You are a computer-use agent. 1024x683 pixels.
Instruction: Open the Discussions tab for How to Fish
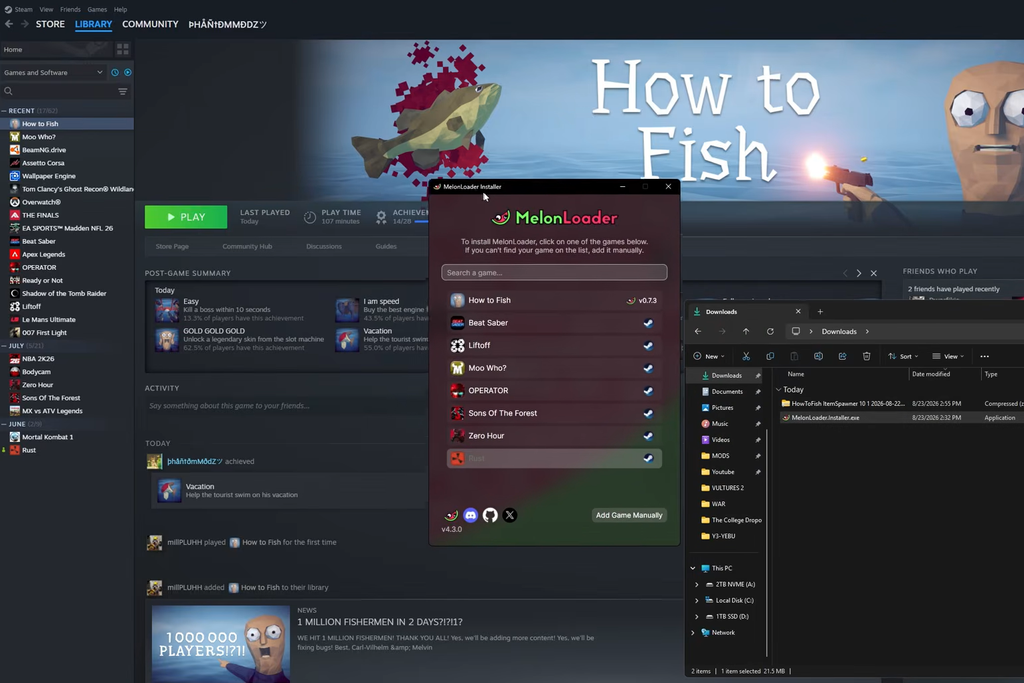(x=324, y=246)
